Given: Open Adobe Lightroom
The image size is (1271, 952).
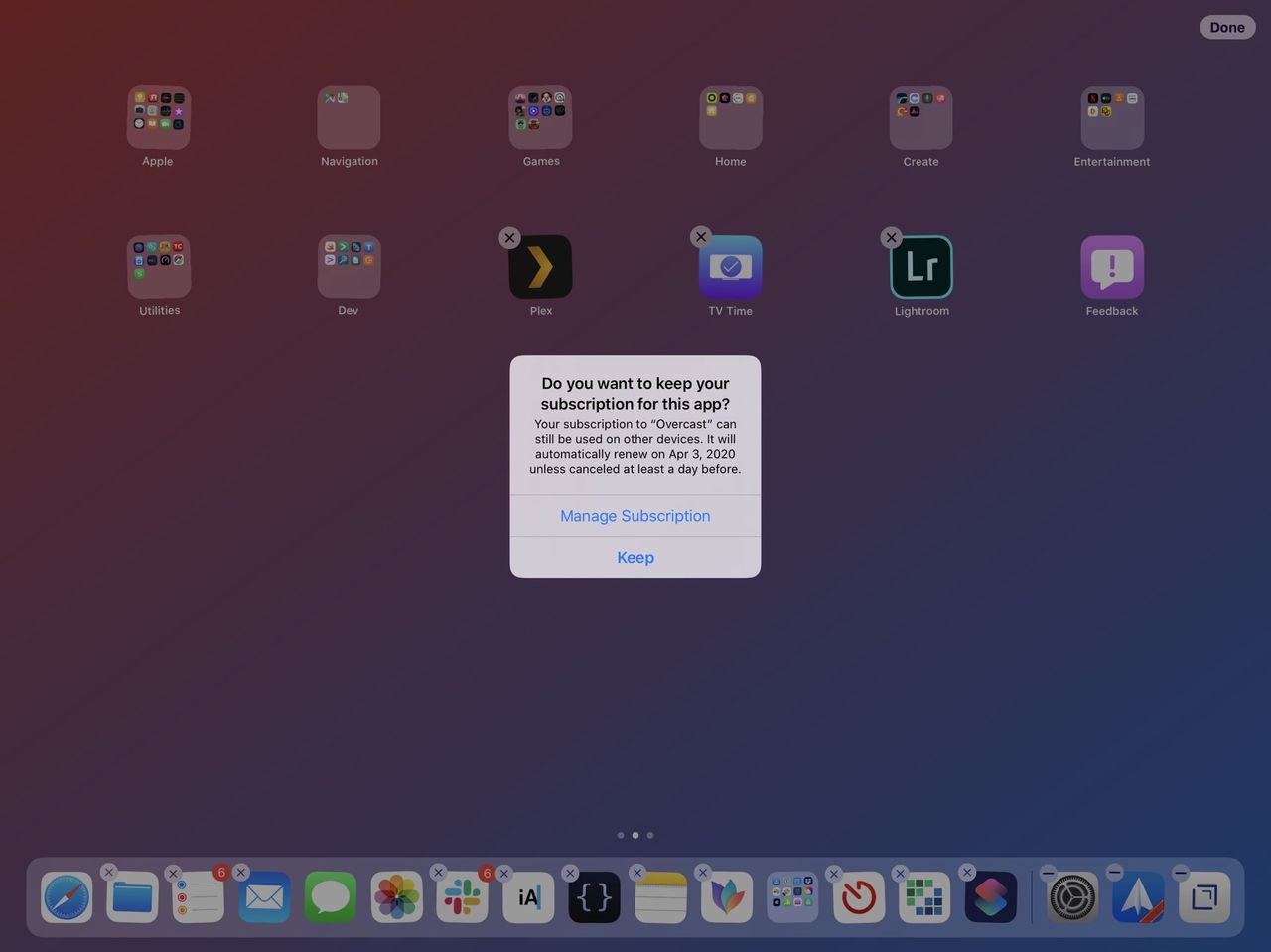Looking at the screenshot, I should (920, 266).
